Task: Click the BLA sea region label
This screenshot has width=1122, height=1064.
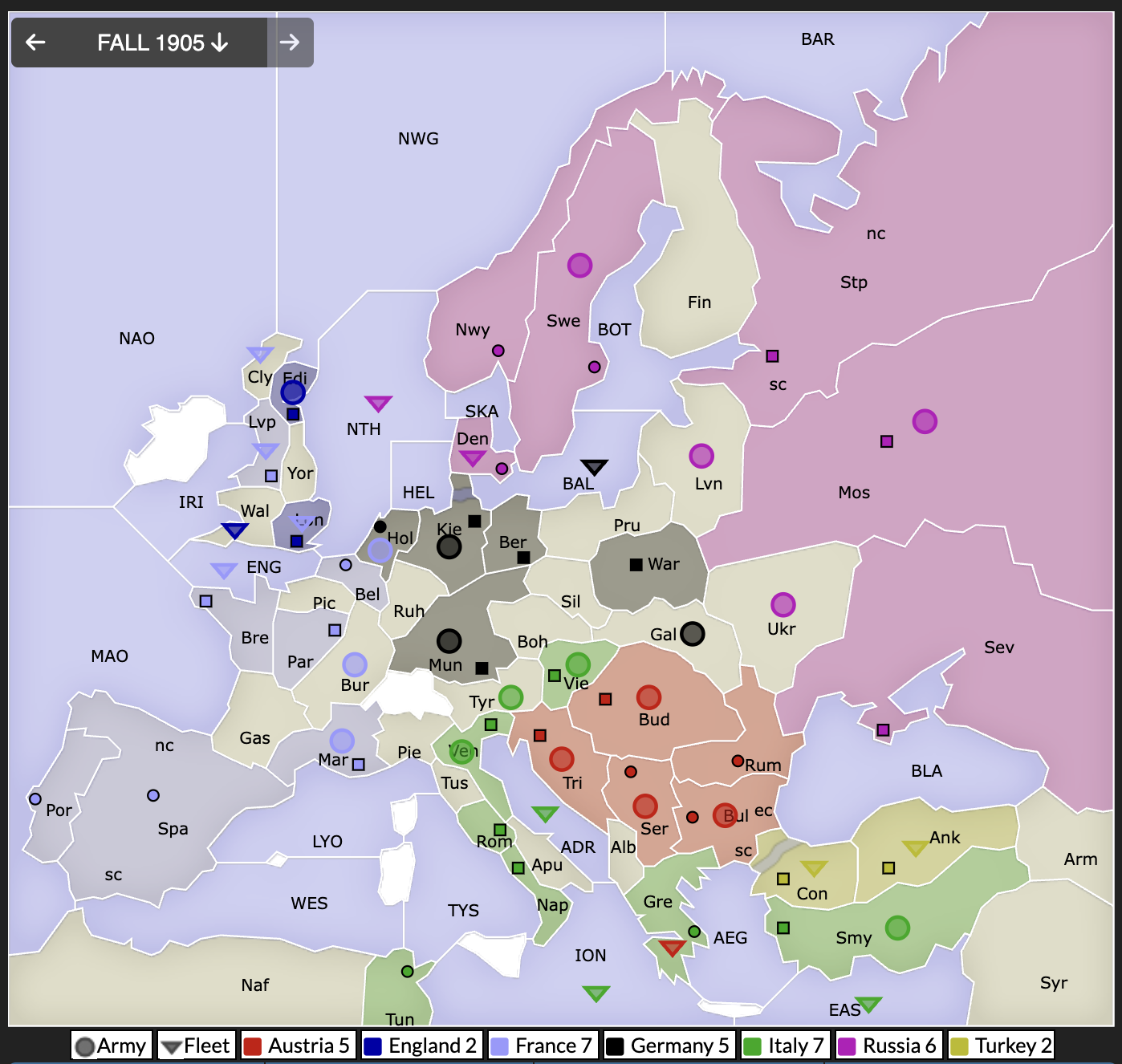Action: tap(926, 771)
